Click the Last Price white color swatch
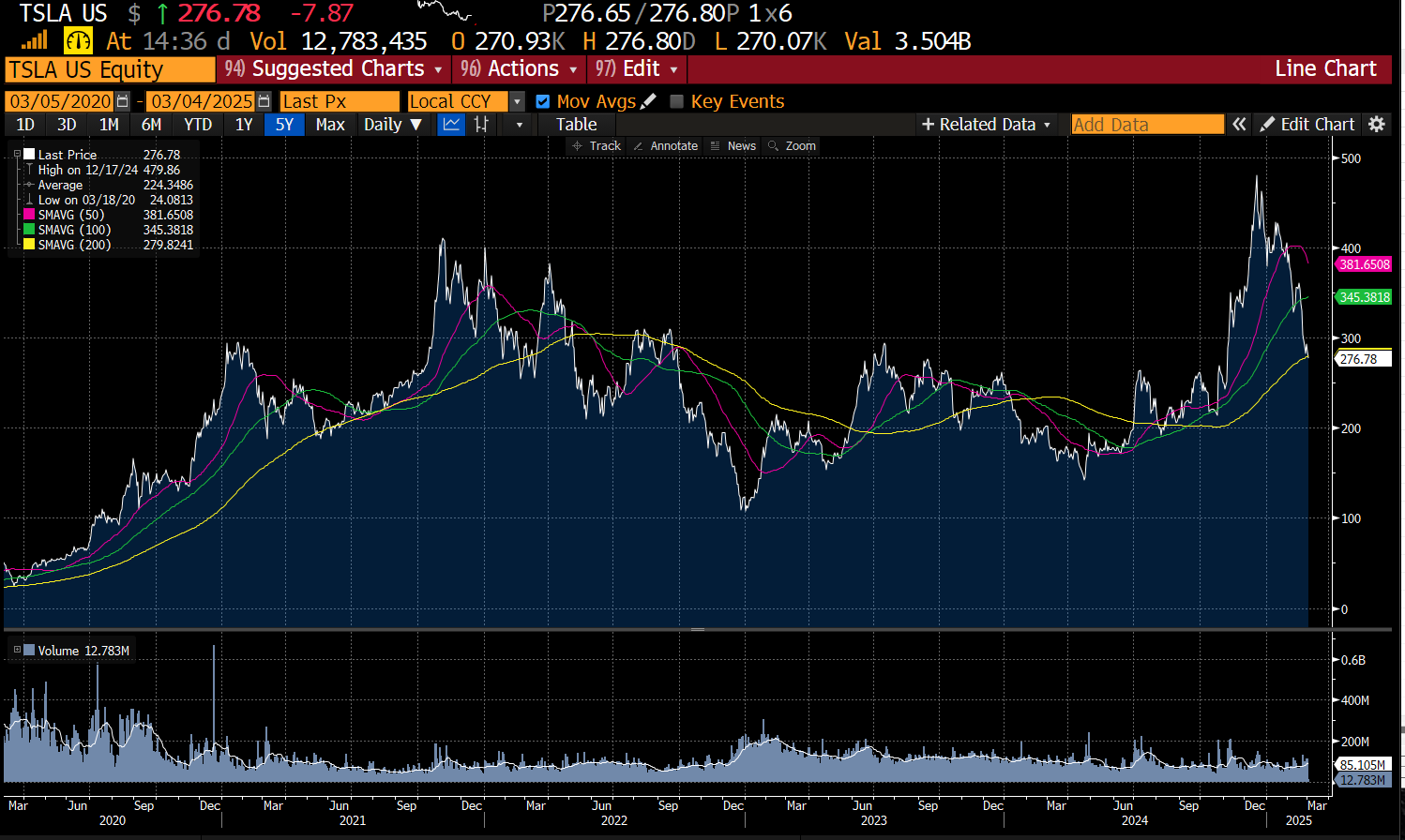This screenshot has height=840, width=1405. (29, 155)
